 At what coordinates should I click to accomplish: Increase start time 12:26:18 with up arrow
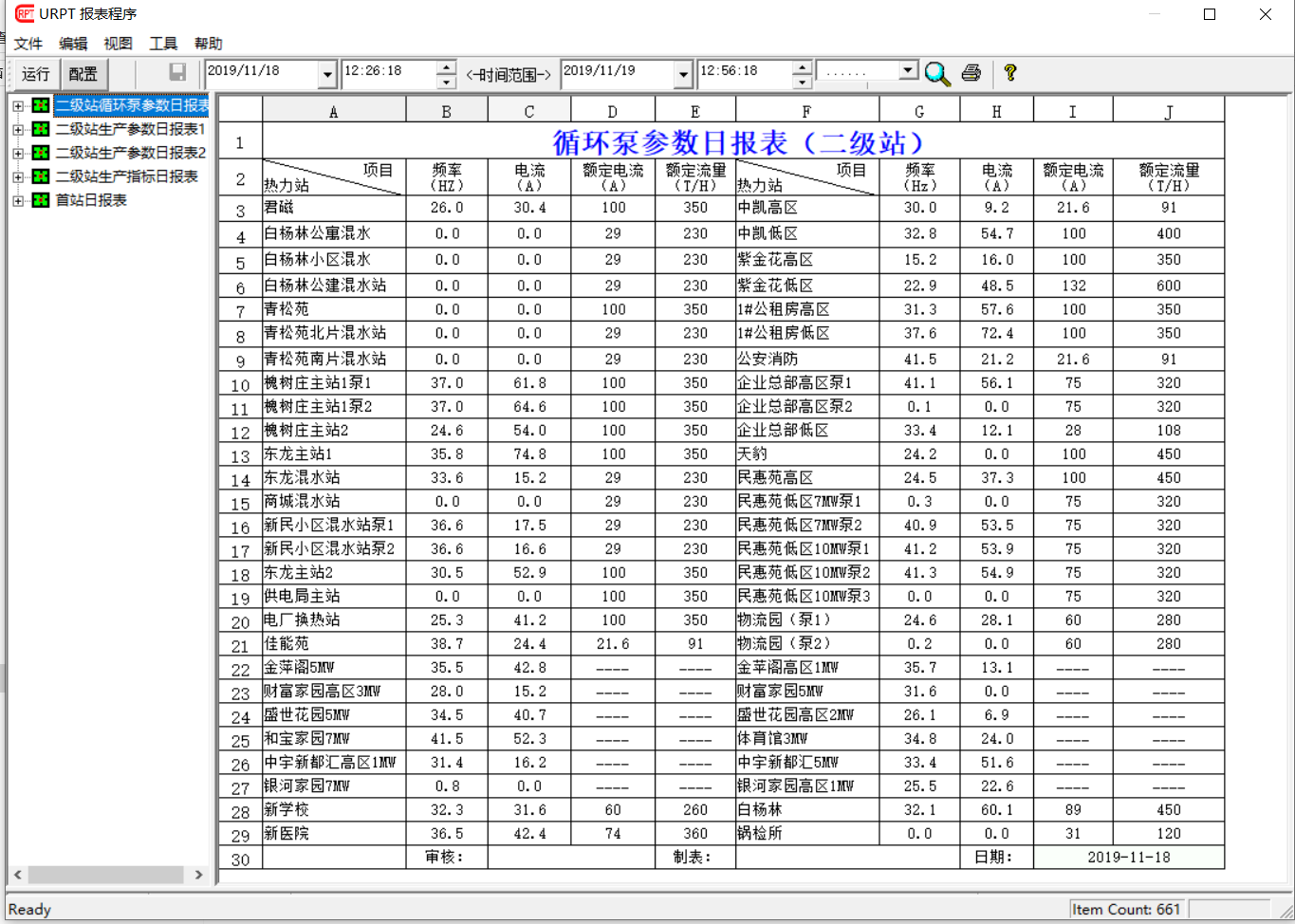(x=447, y=66)
